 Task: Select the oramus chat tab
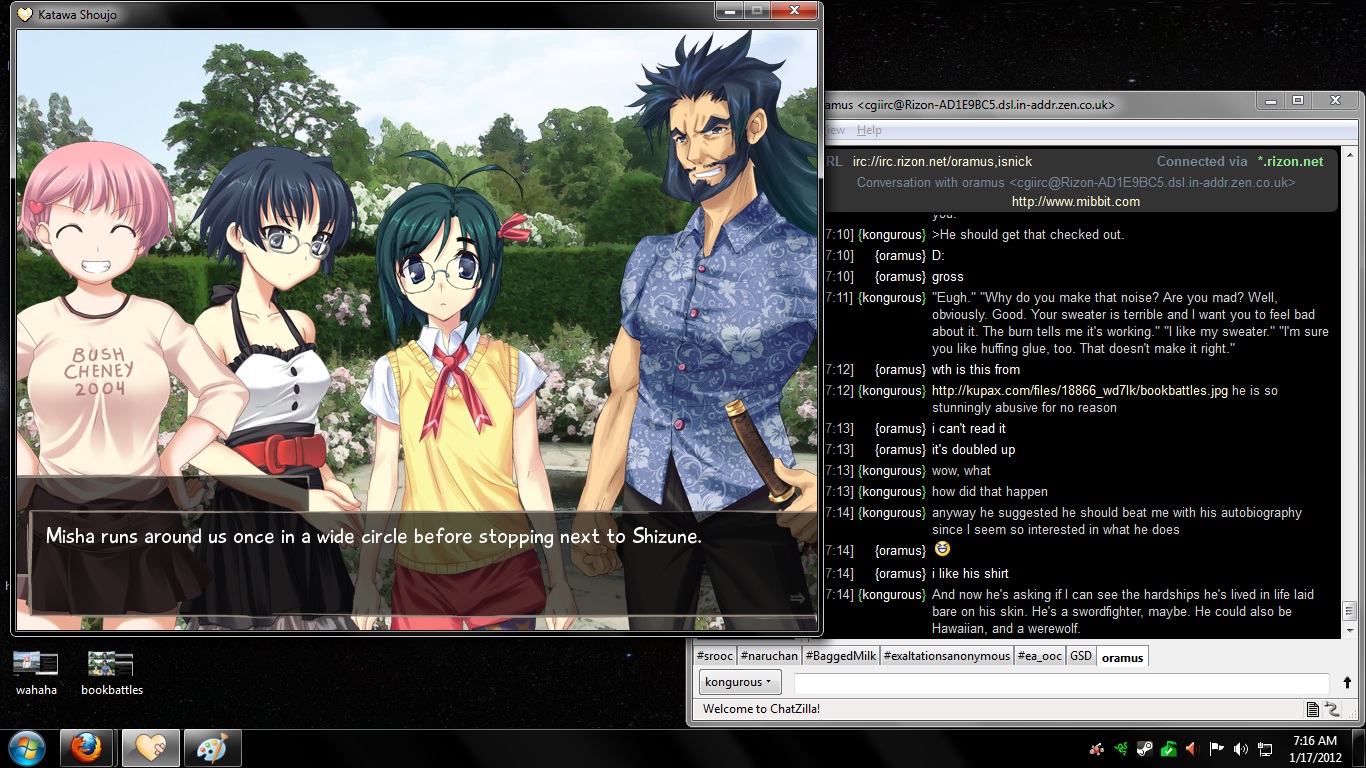point(1123,657)
